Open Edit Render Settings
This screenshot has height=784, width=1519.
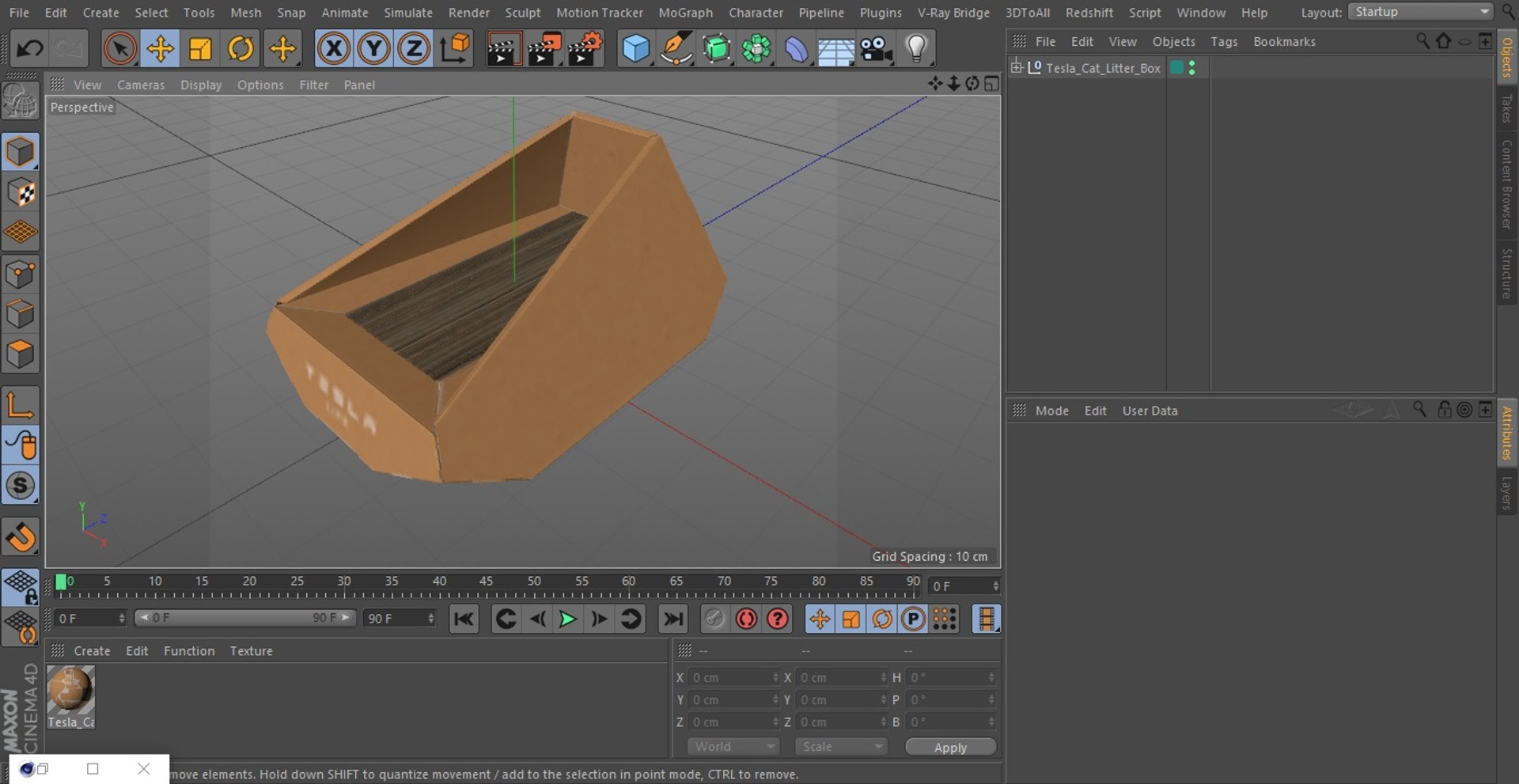585,49
